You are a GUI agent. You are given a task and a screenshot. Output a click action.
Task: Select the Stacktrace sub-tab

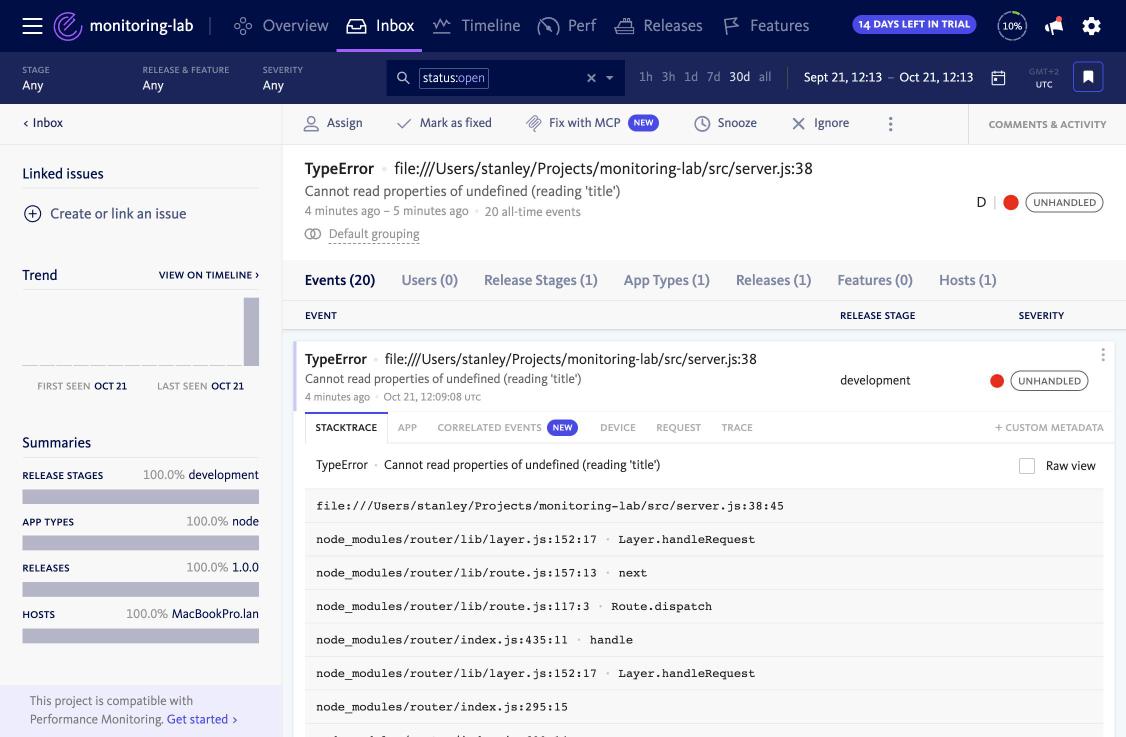[346, 427]
